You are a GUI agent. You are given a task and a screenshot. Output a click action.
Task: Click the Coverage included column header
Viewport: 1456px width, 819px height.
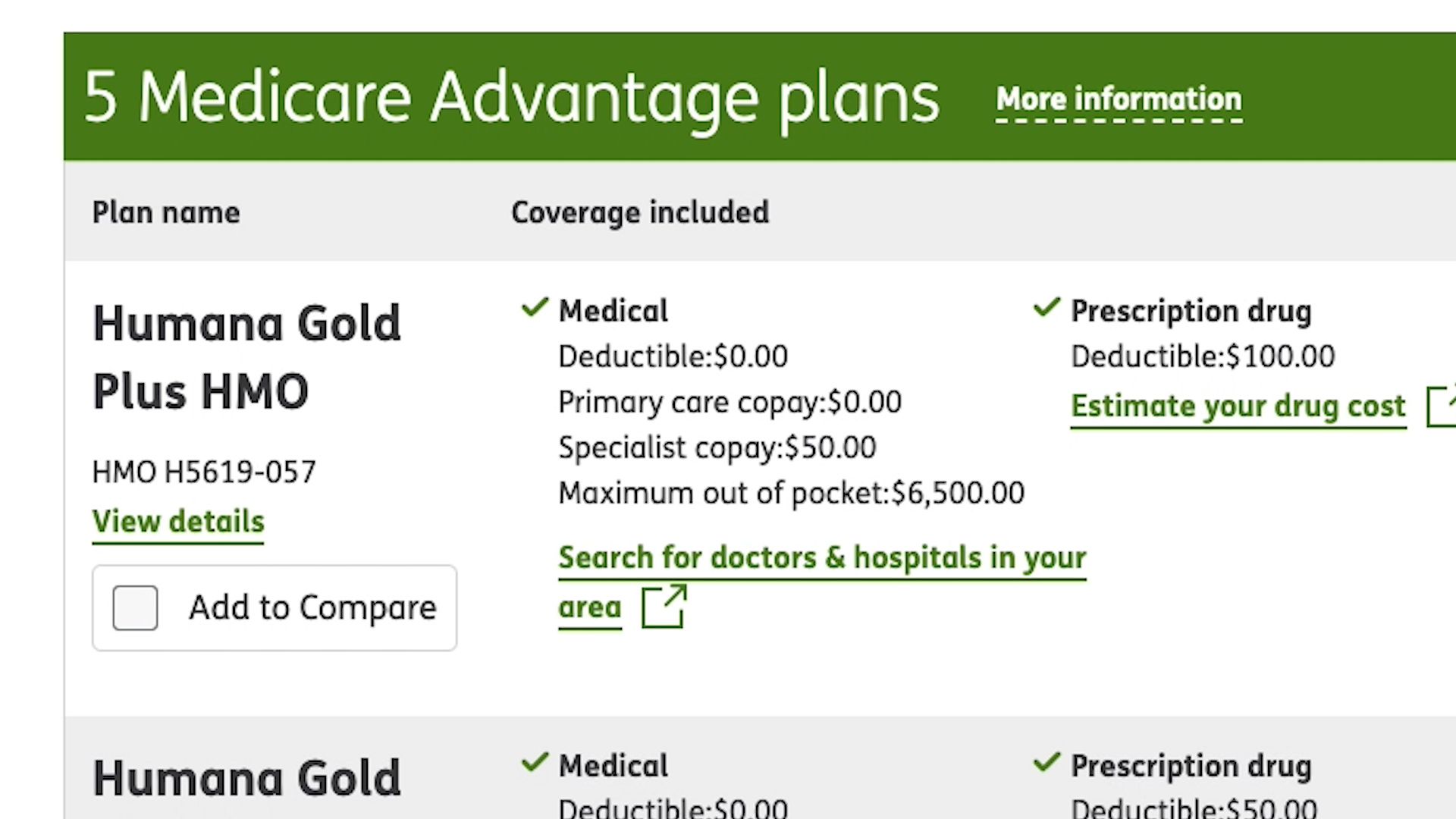[640, 212]
